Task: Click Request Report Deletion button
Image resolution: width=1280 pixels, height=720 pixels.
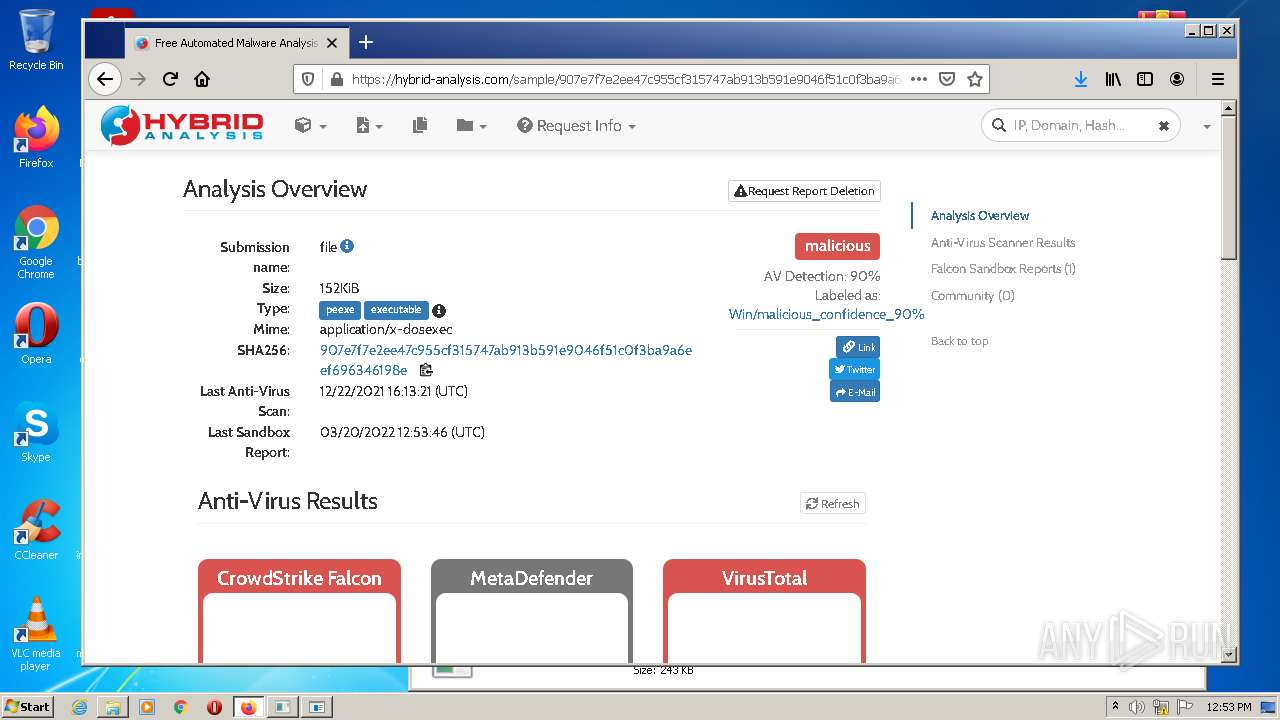Action: coord(804,191)
